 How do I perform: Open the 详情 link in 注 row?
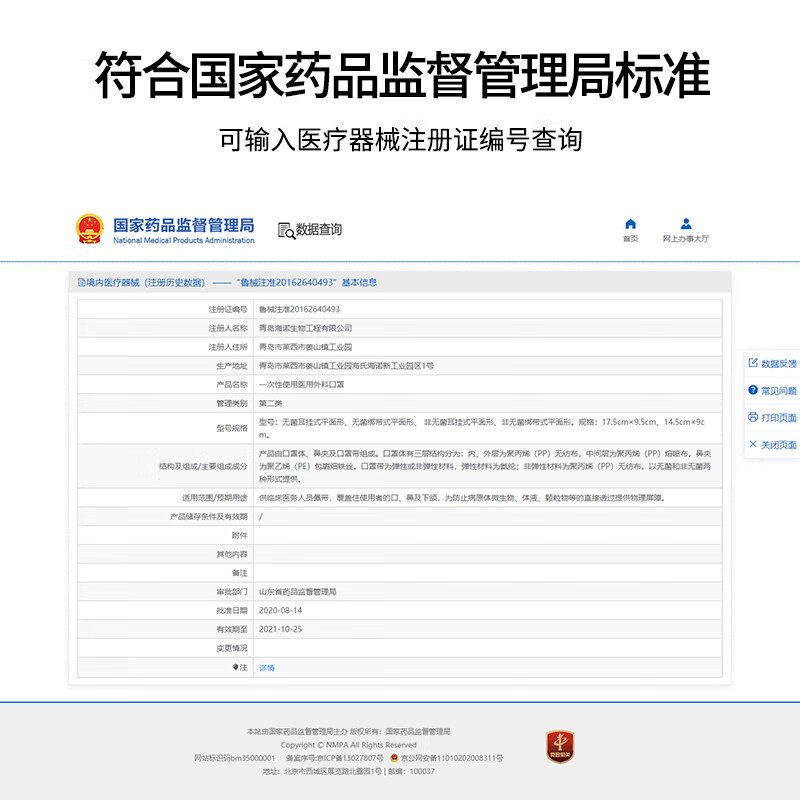(x=267, y=668)
